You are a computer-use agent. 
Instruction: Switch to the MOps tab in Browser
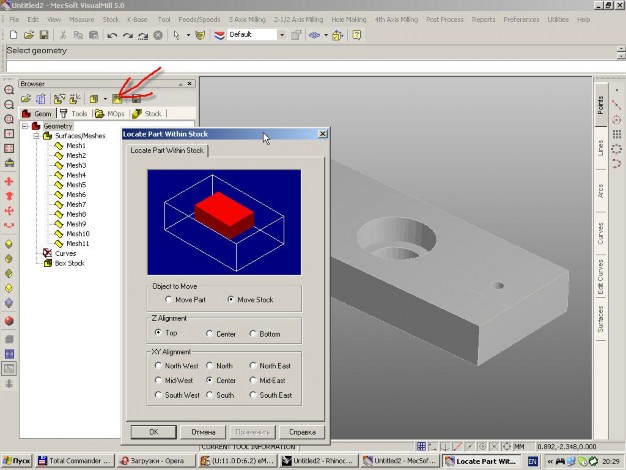pyautogui.click(x=110, y=114)
